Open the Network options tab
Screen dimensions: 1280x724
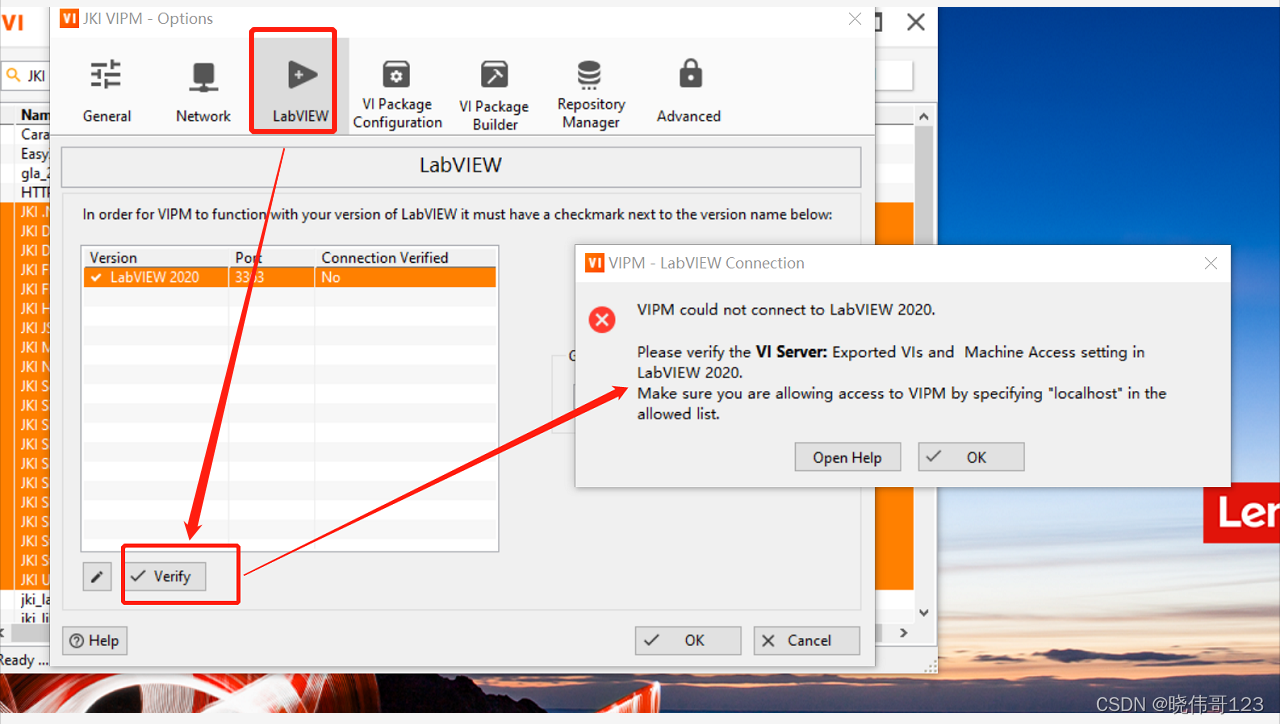(203, 91)
